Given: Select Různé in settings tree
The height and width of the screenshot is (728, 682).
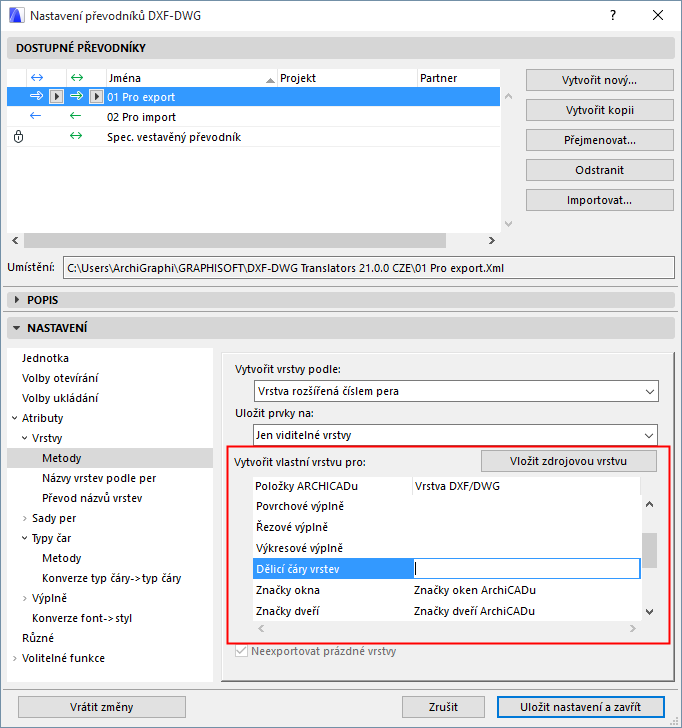Looking at the screenshot, I should [x=38, y=638].
